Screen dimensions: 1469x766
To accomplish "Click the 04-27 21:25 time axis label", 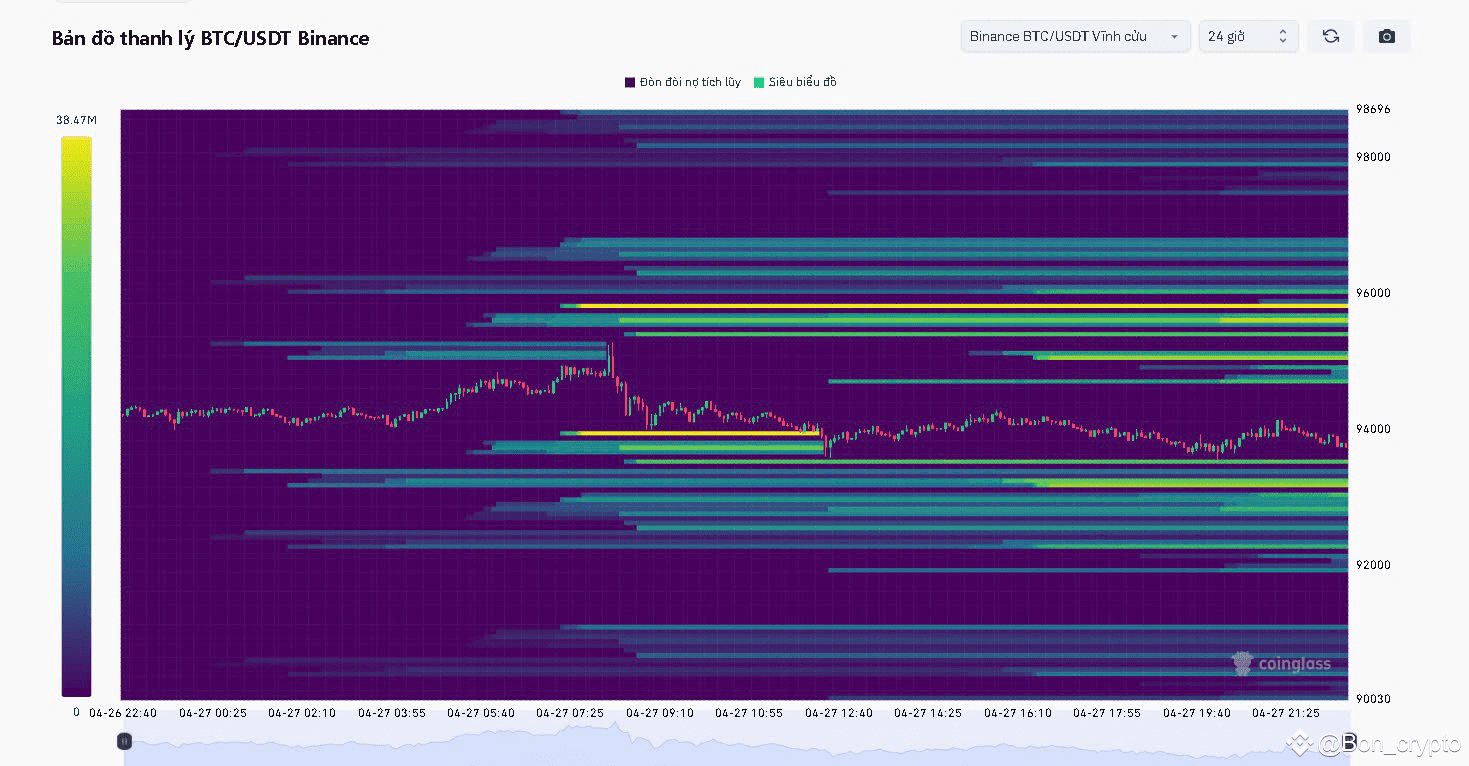I will coord(1286,713).
